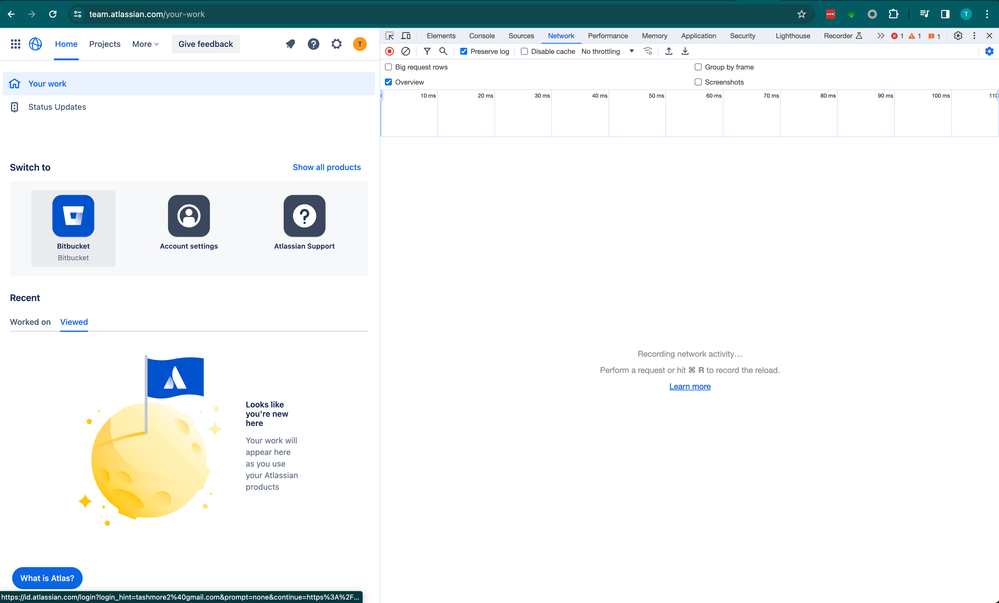Click the Bitbucket product icon
The width and height of the screenshot is (999, 603).
point(73,216)
